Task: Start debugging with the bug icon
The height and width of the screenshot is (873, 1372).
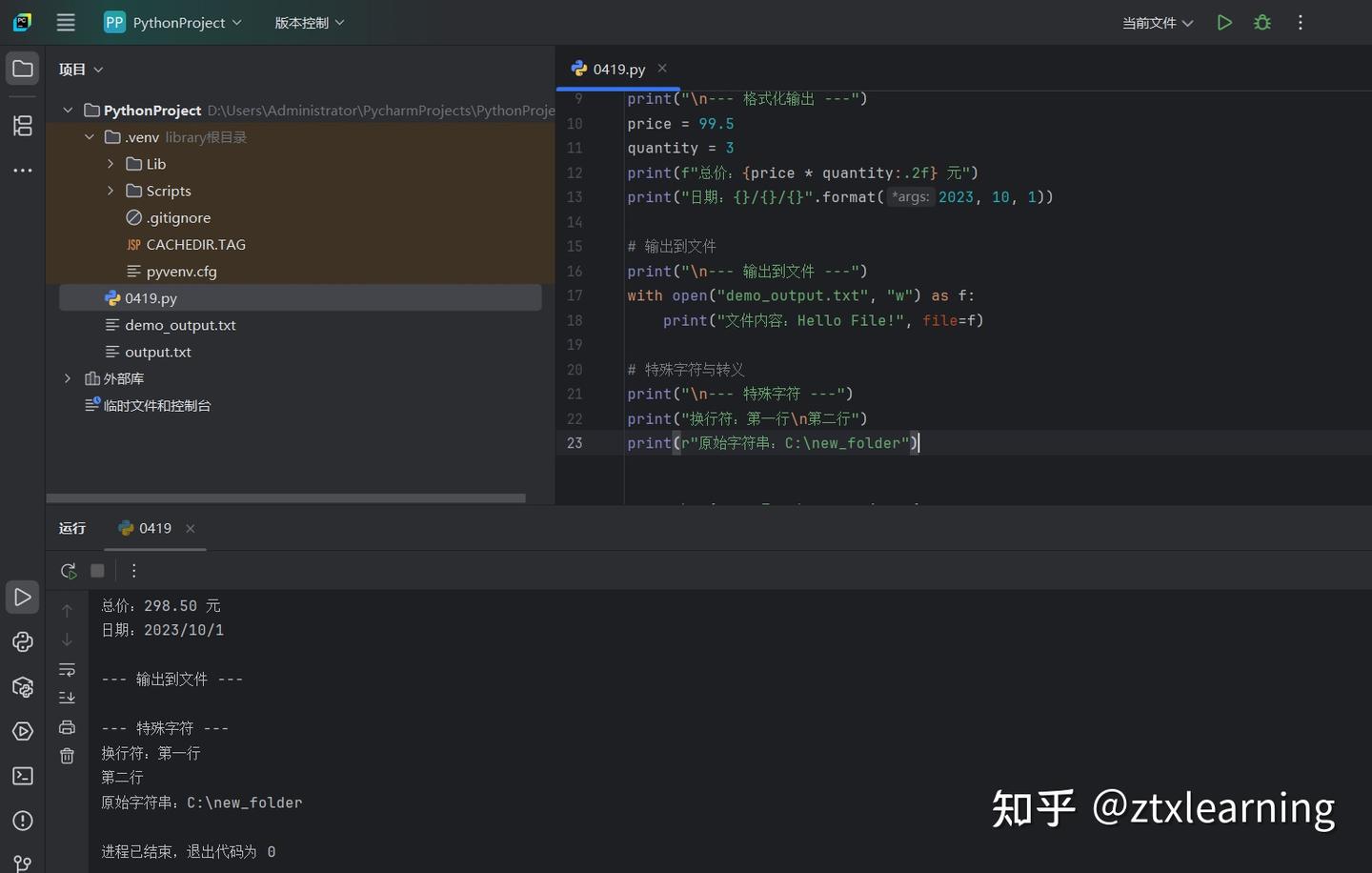Action: point(1262,22)
